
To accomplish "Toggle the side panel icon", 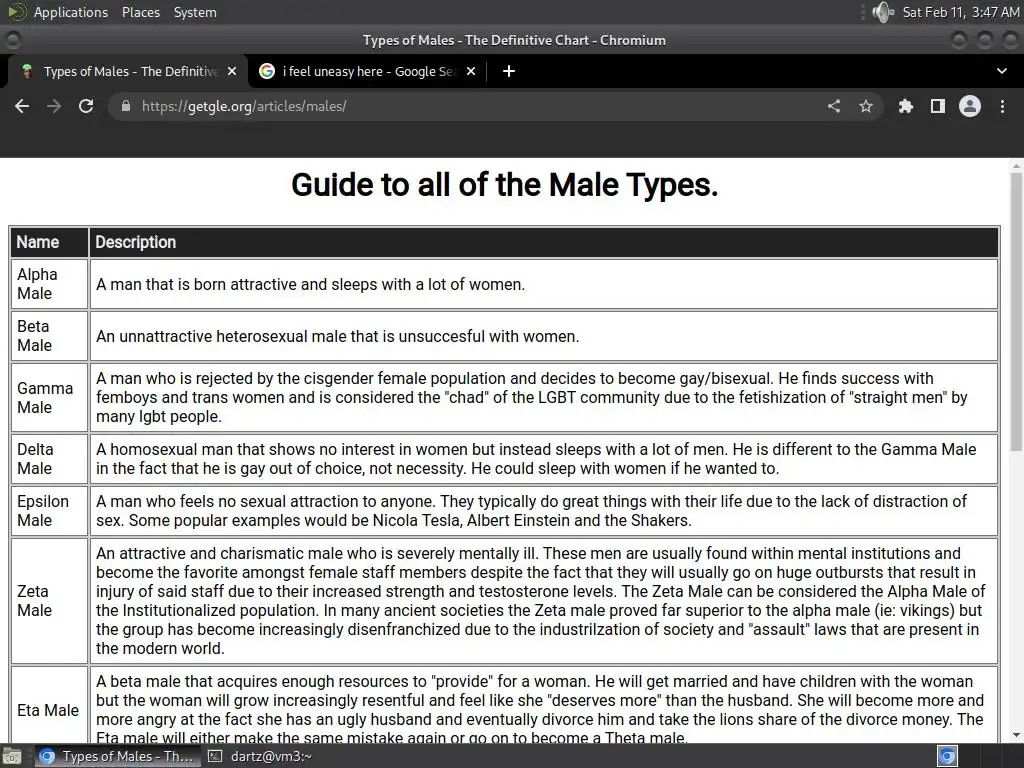I will pyautogui.click(x=938, y=106).
